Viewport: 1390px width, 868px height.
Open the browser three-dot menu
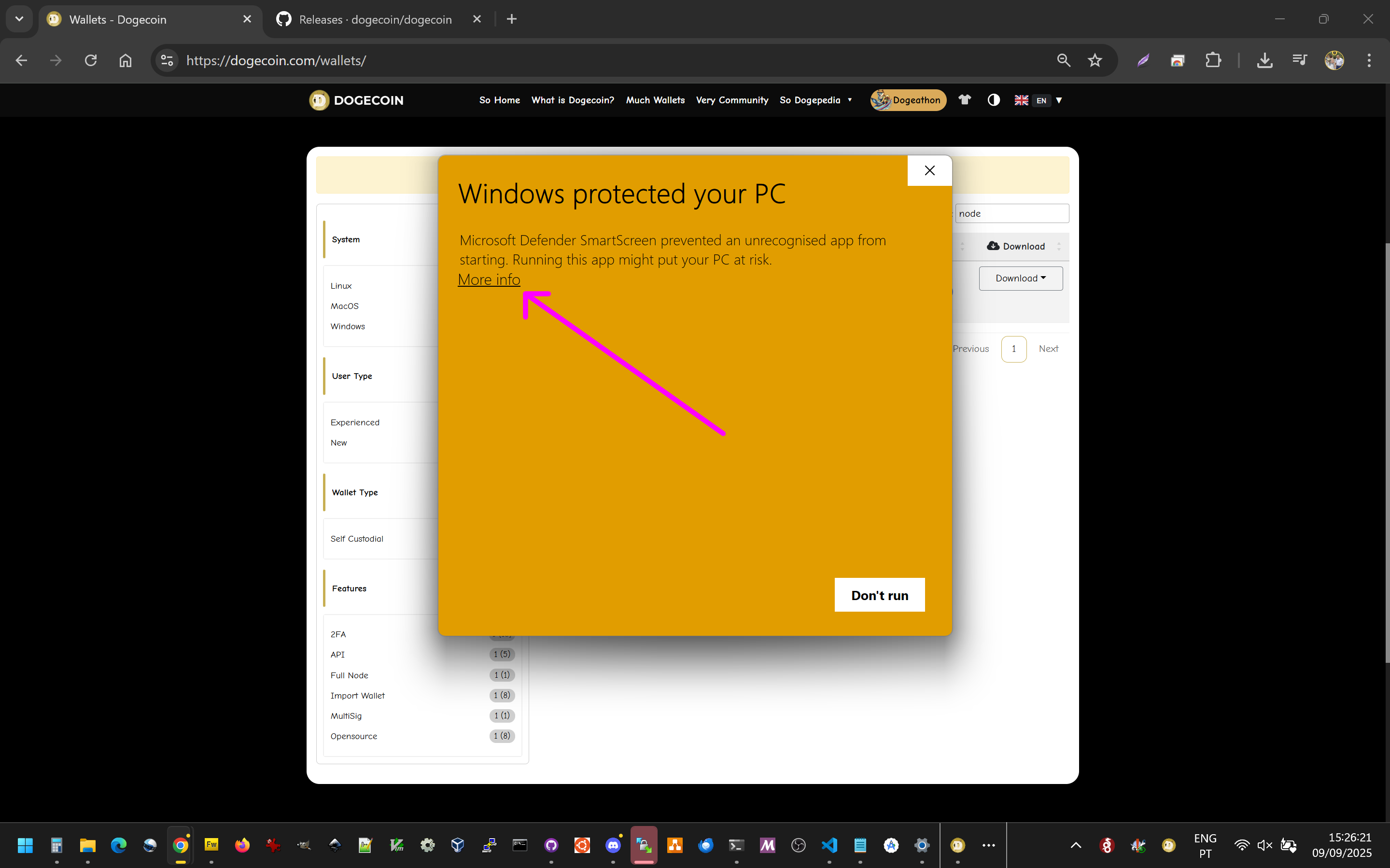1369,60
